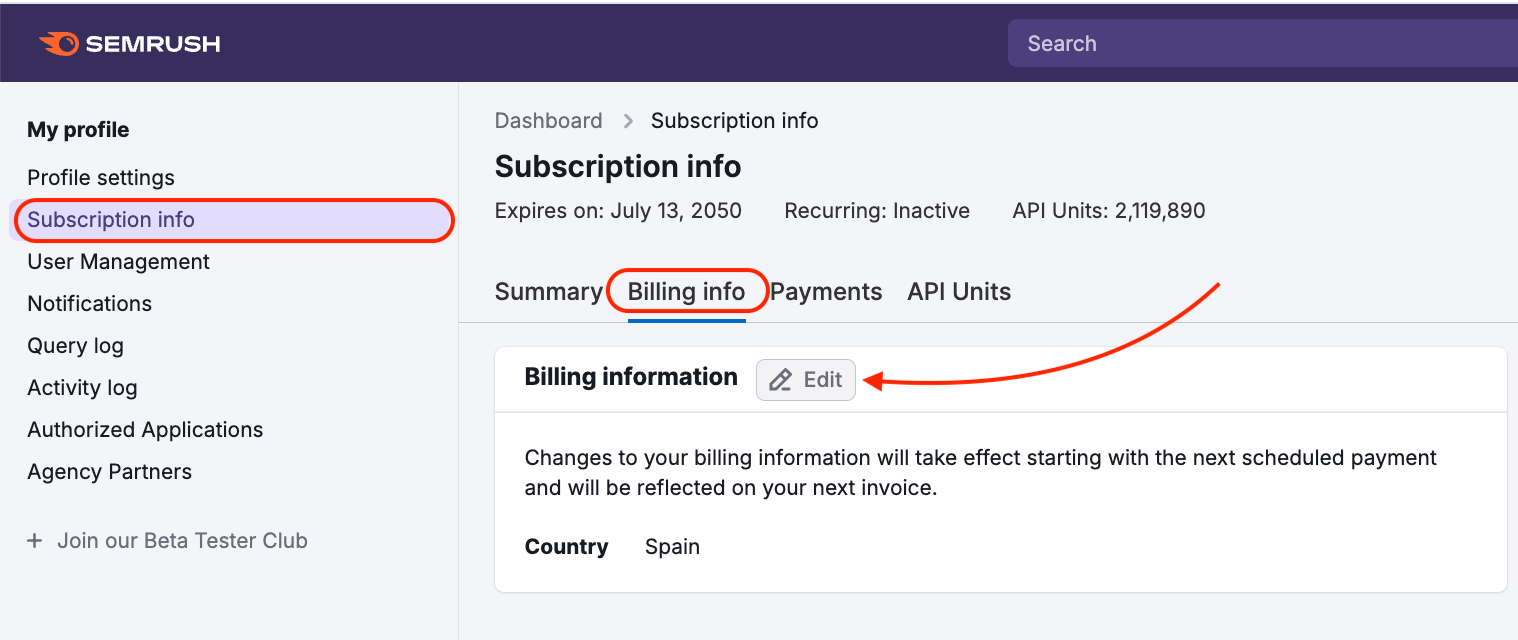
Task: Switch to the Summary tab
Action: click(549, 291)
